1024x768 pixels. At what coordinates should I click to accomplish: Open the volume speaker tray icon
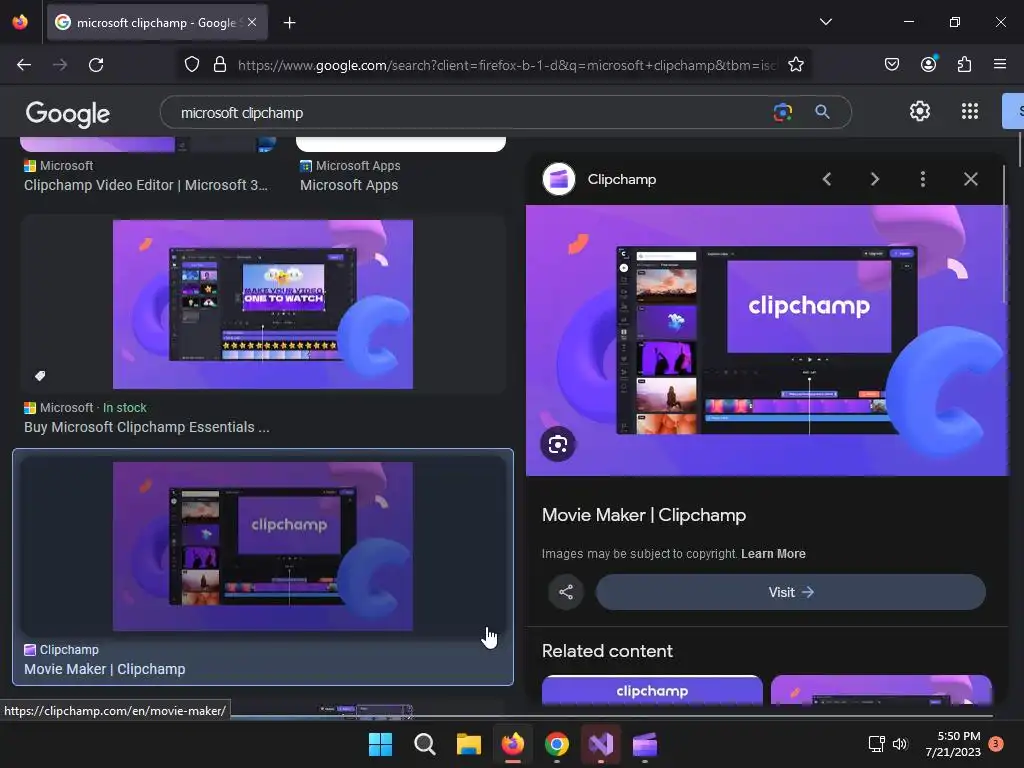pyautogui.click(x=900, y=744)
